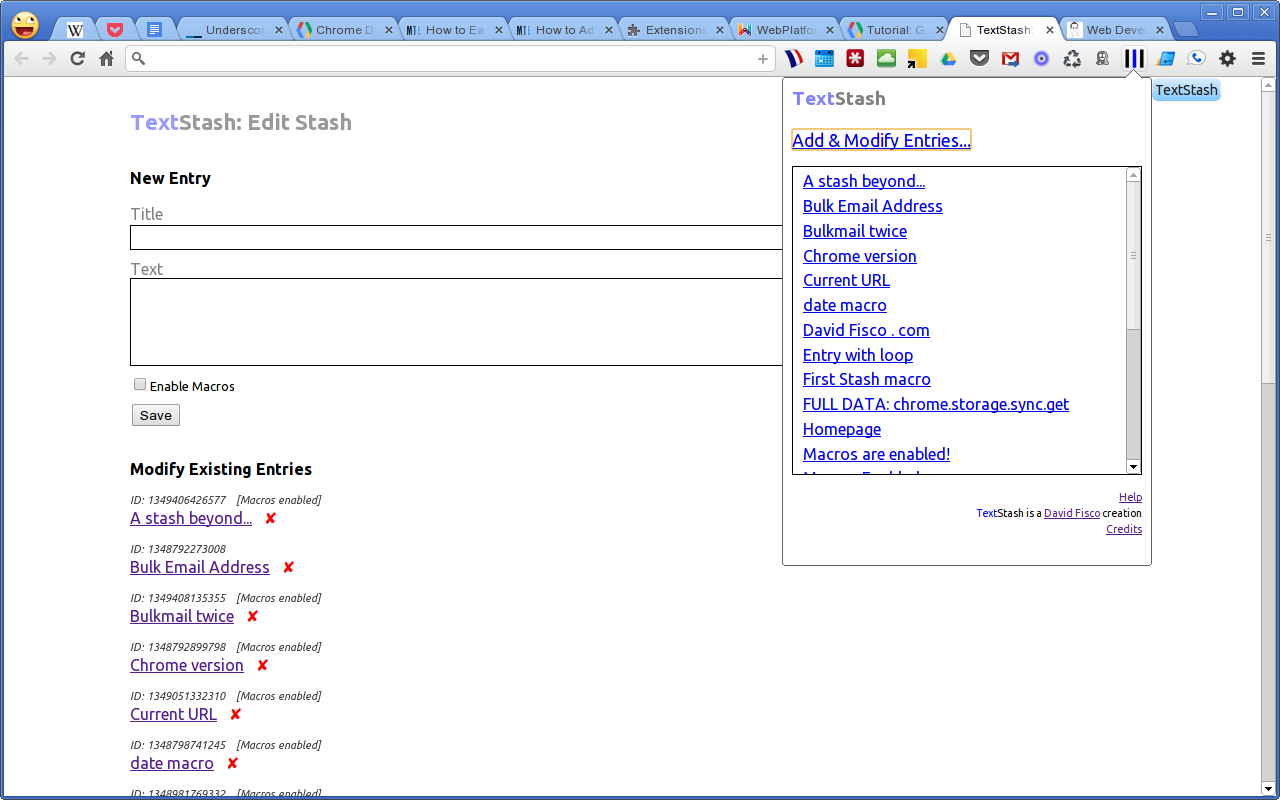Switch to the Wikipedia pinned tab
1280x800 pixels.
pos(75,30)
